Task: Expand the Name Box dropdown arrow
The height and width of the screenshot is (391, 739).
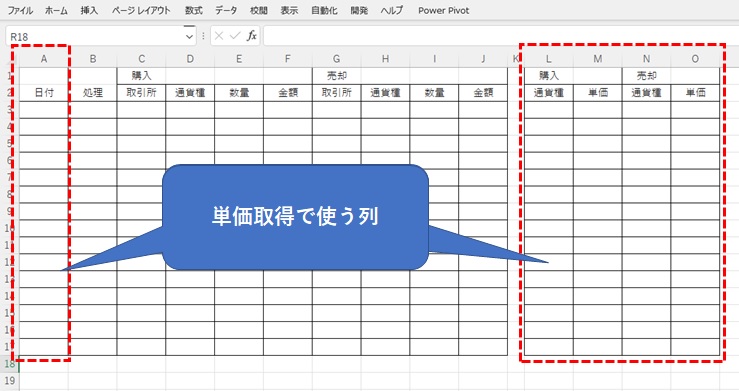Action: point(189,36)
